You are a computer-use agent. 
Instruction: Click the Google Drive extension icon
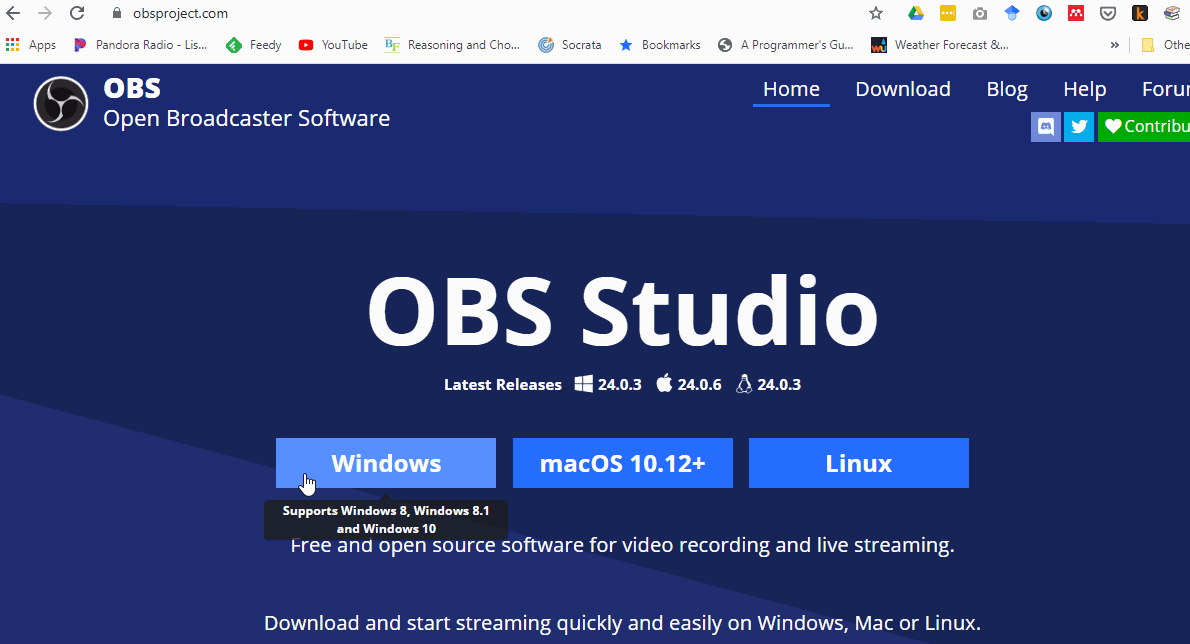[x=915, y=14]
